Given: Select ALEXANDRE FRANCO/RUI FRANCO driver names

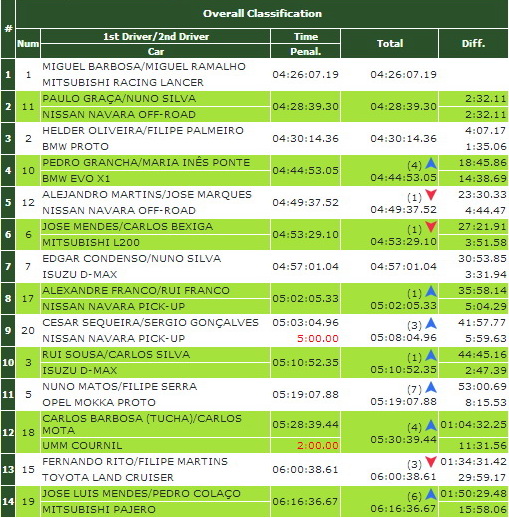Looking at the screenshot, I should click(x=136, y=290).
